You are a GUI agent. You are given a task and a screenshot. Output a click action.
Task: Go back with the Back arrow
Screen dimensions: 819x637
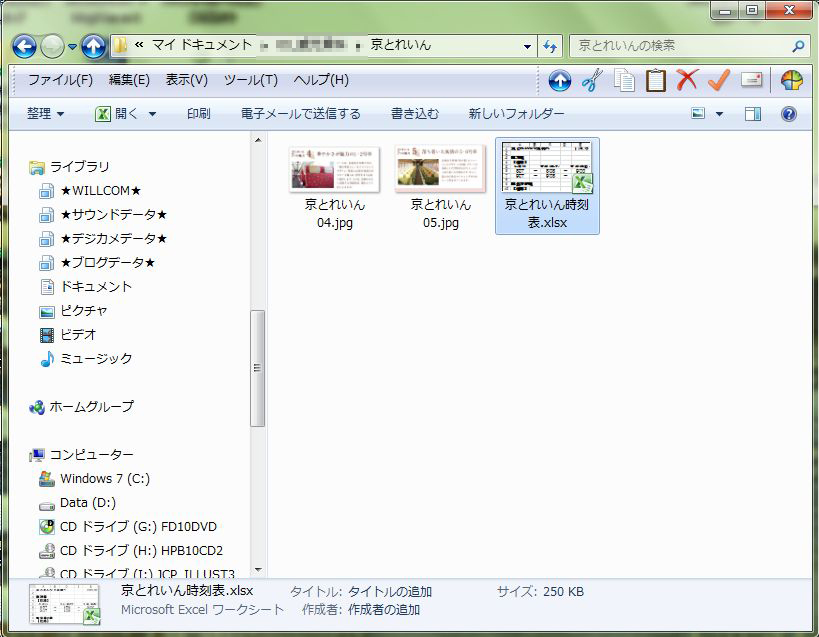[25, 46]
